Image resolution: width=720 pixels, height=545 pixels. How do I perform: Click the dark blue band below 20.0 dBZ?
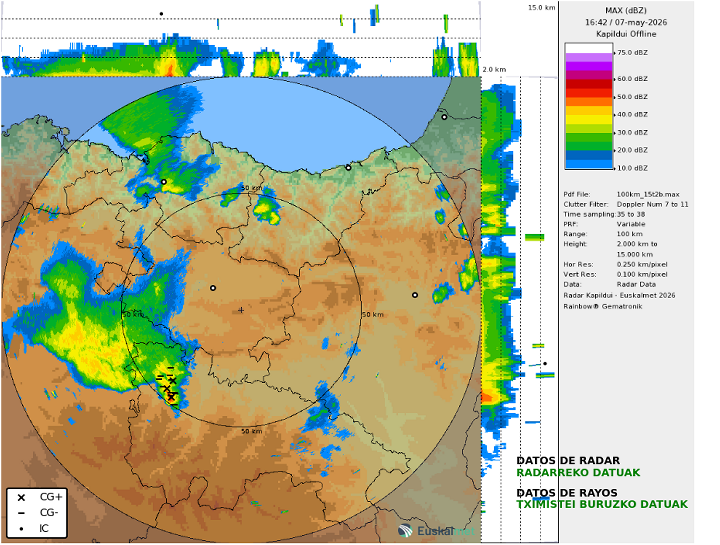589,155
